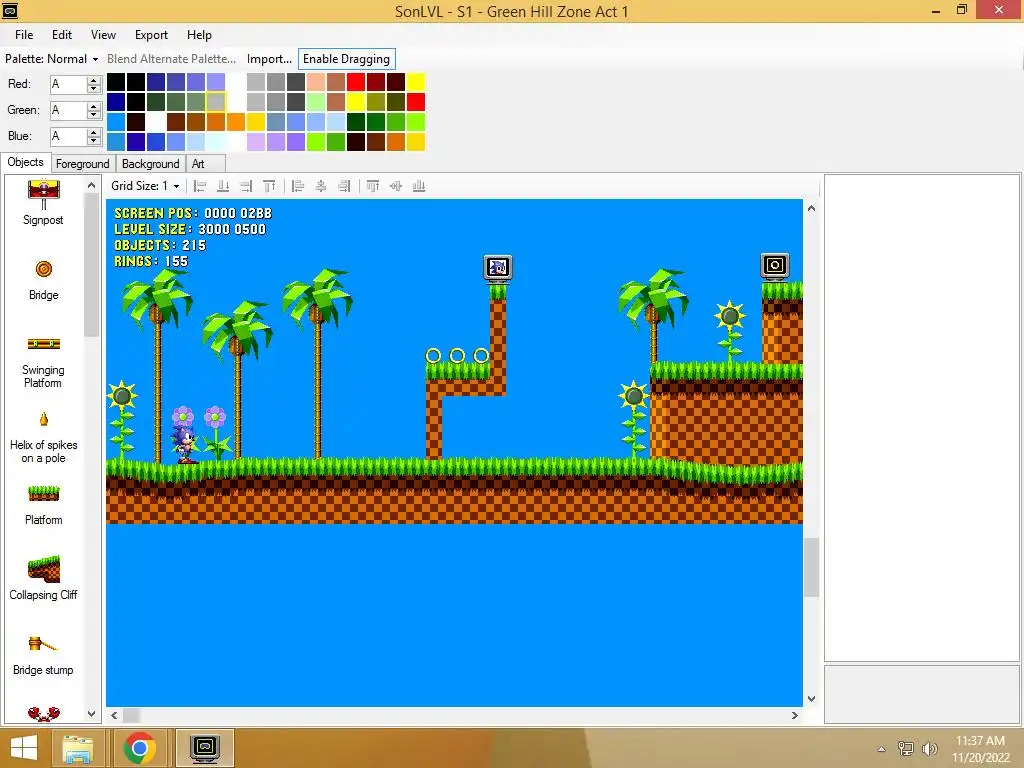Click the level view's scroll-up arrow
Screen dimensions: 1024x768
(812, 208)
